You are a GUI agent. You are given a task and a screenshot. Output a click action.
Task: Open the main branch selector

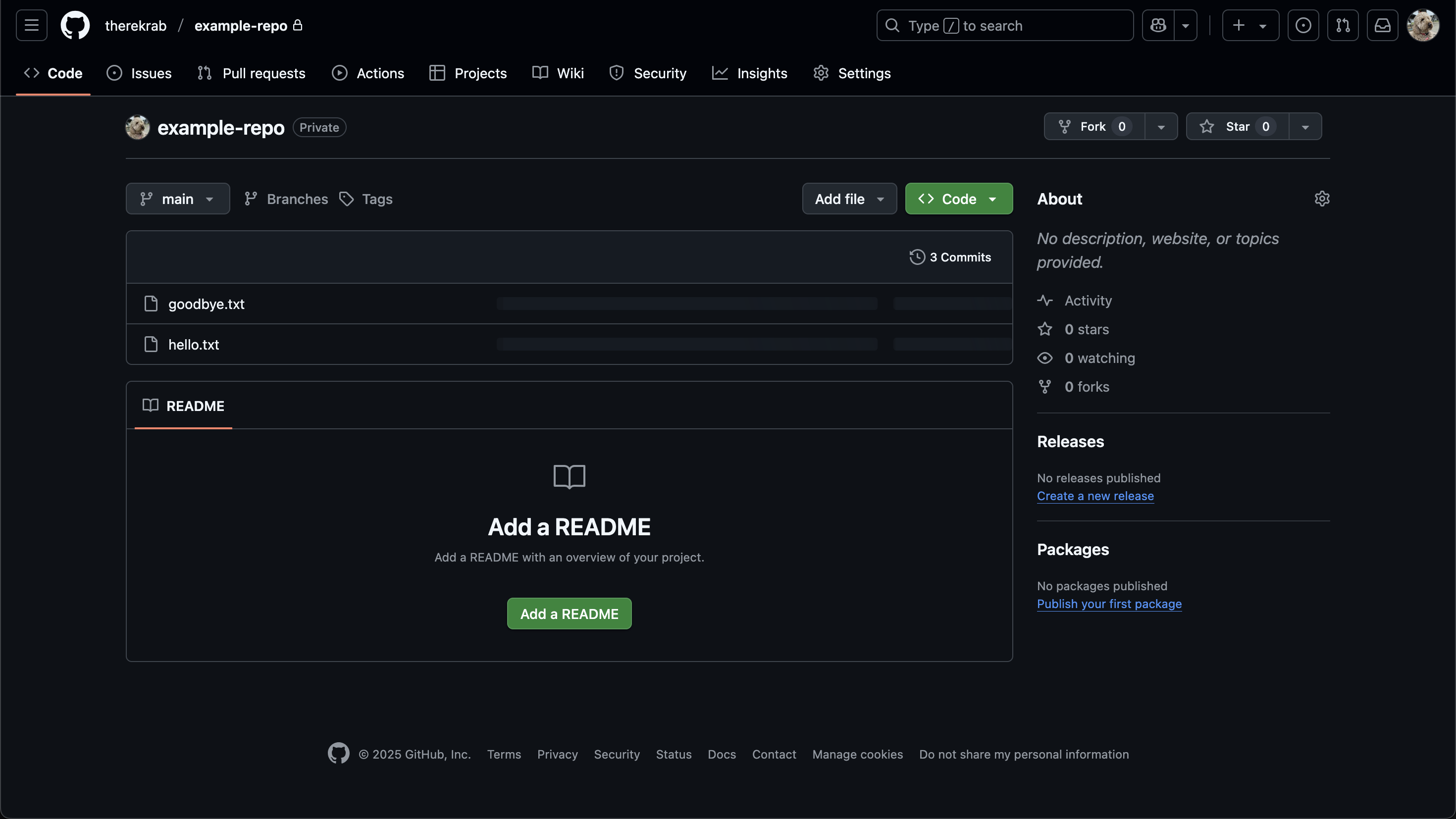click(x=177, y=199)
